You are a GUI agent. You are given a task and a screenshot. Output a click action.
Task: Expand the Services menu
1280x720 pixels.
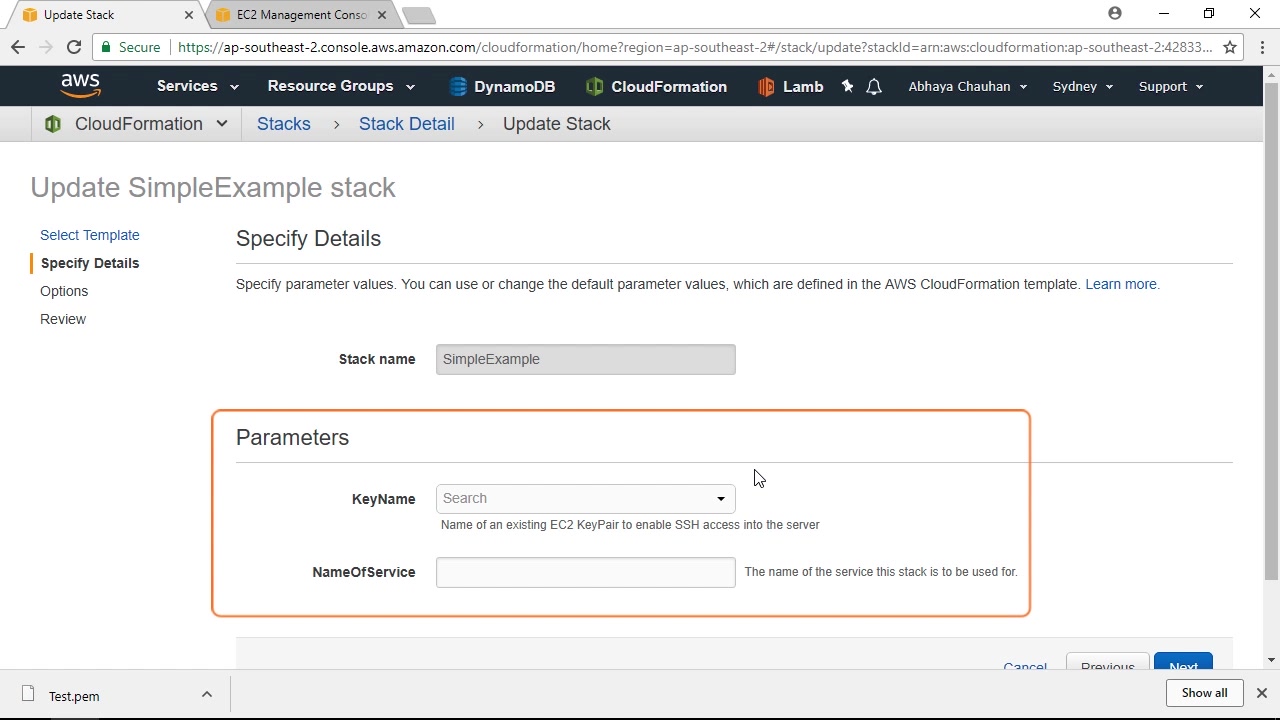click(197, 86)
